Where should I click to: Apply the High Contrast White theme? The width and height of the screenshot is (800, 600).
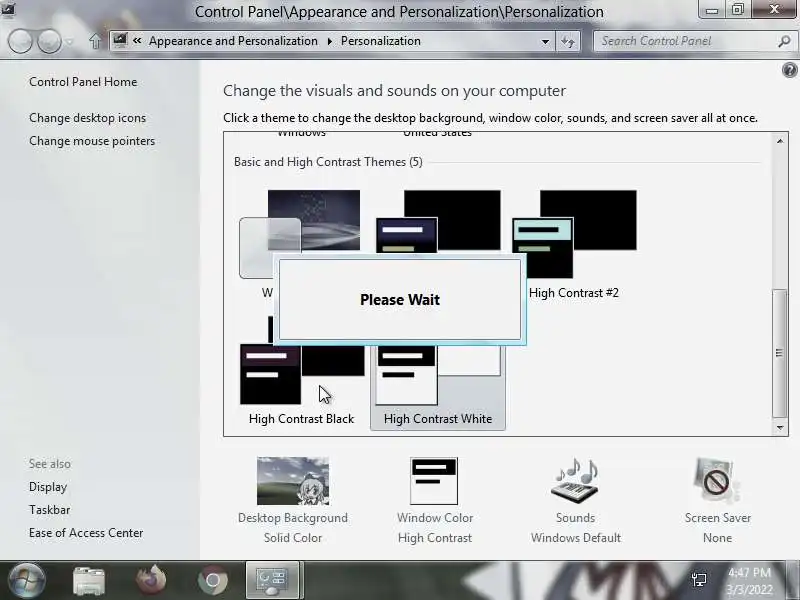click(438, 388)
